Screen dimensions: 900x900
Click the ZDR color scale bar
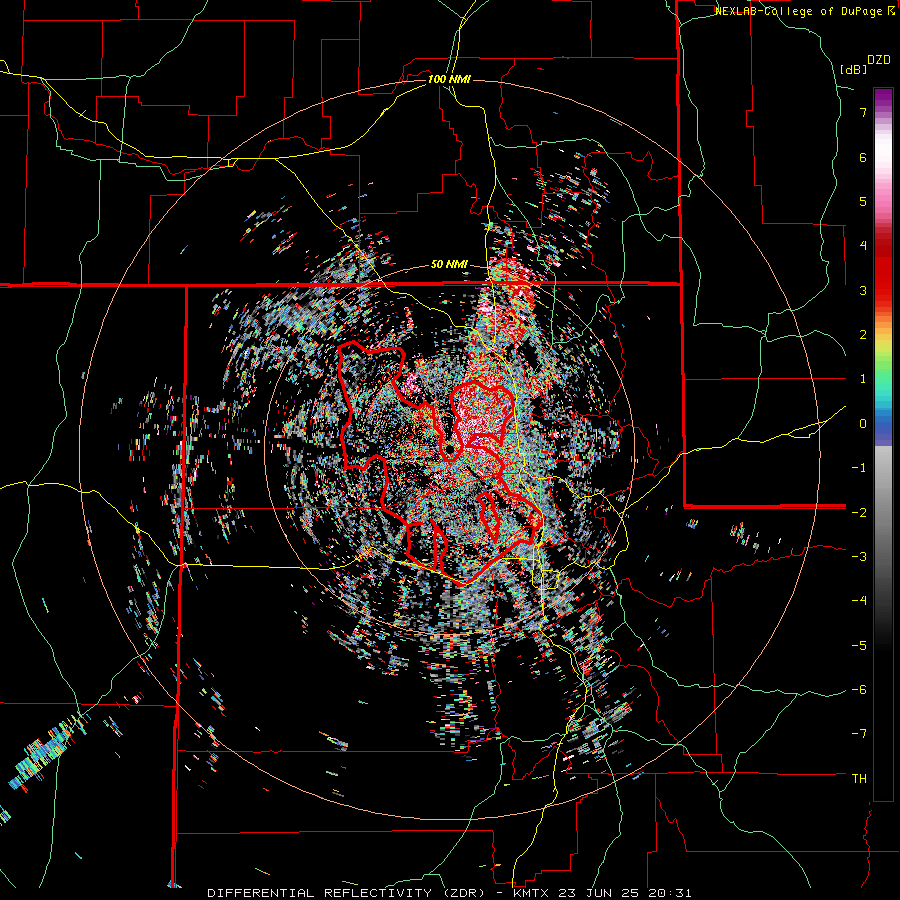click(883, 444)
